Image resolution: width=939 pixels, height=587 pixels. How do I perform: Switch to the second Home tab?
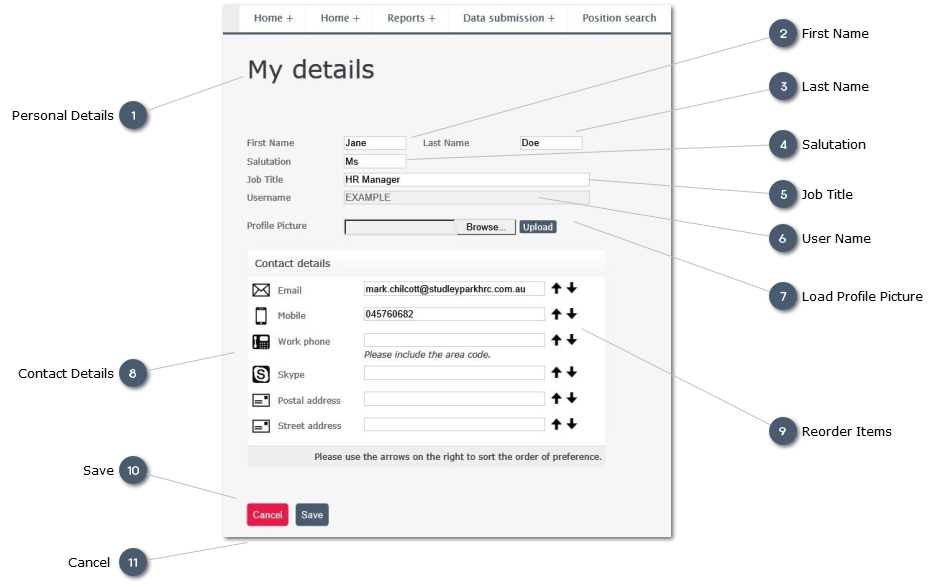click(x=339, y=17)
